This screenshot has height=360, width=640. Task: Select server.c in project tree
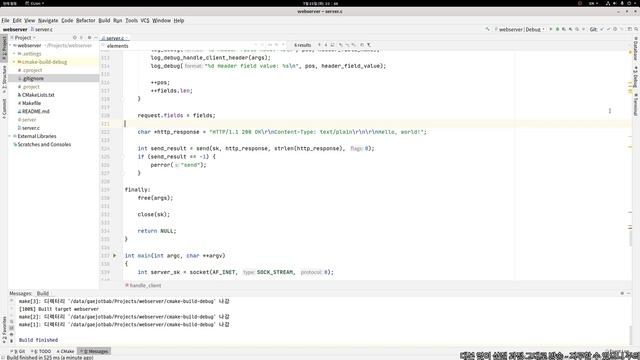[x=29, y=128]
